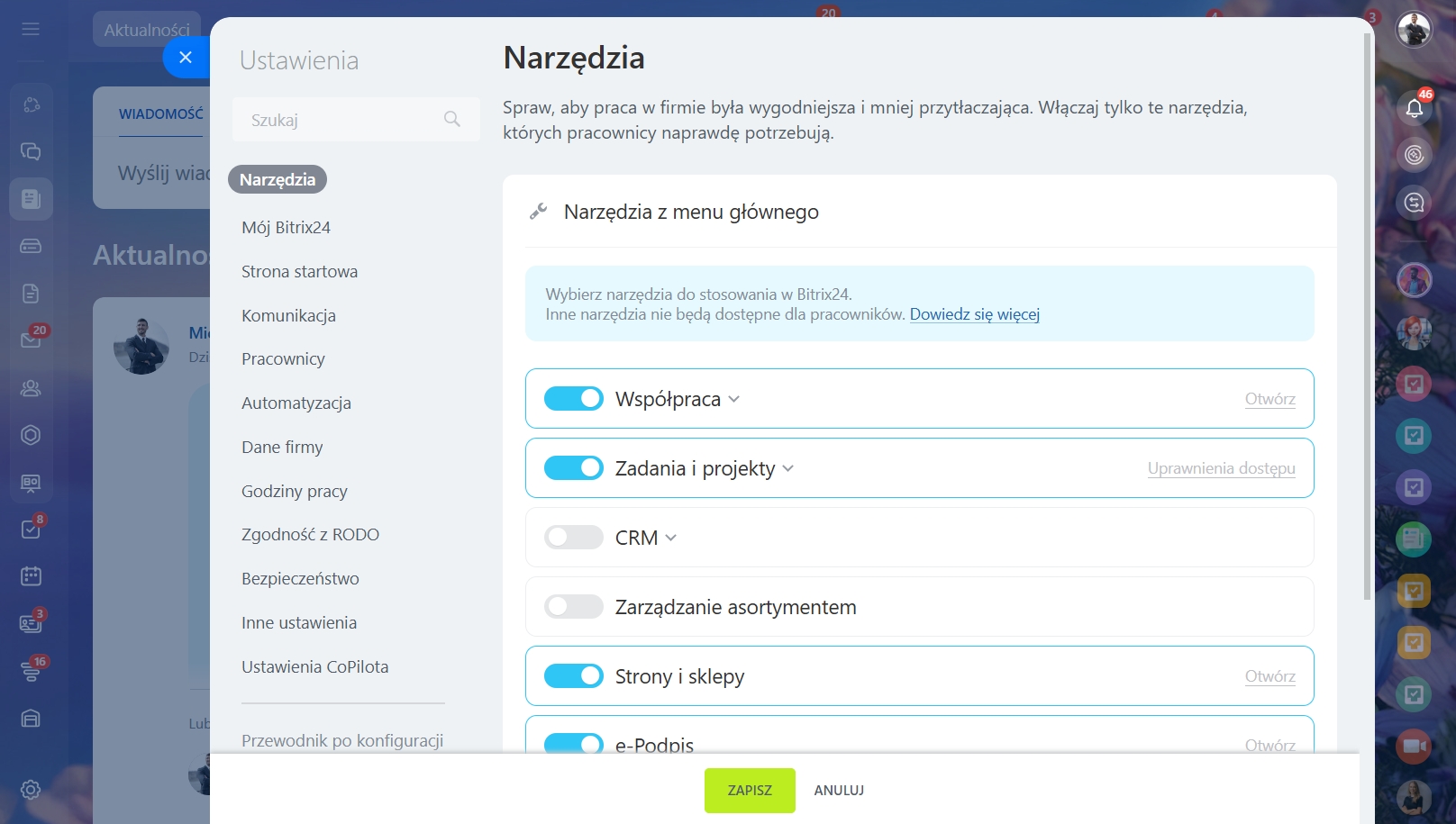Open the red-haired woman avatar chat

1415,332
